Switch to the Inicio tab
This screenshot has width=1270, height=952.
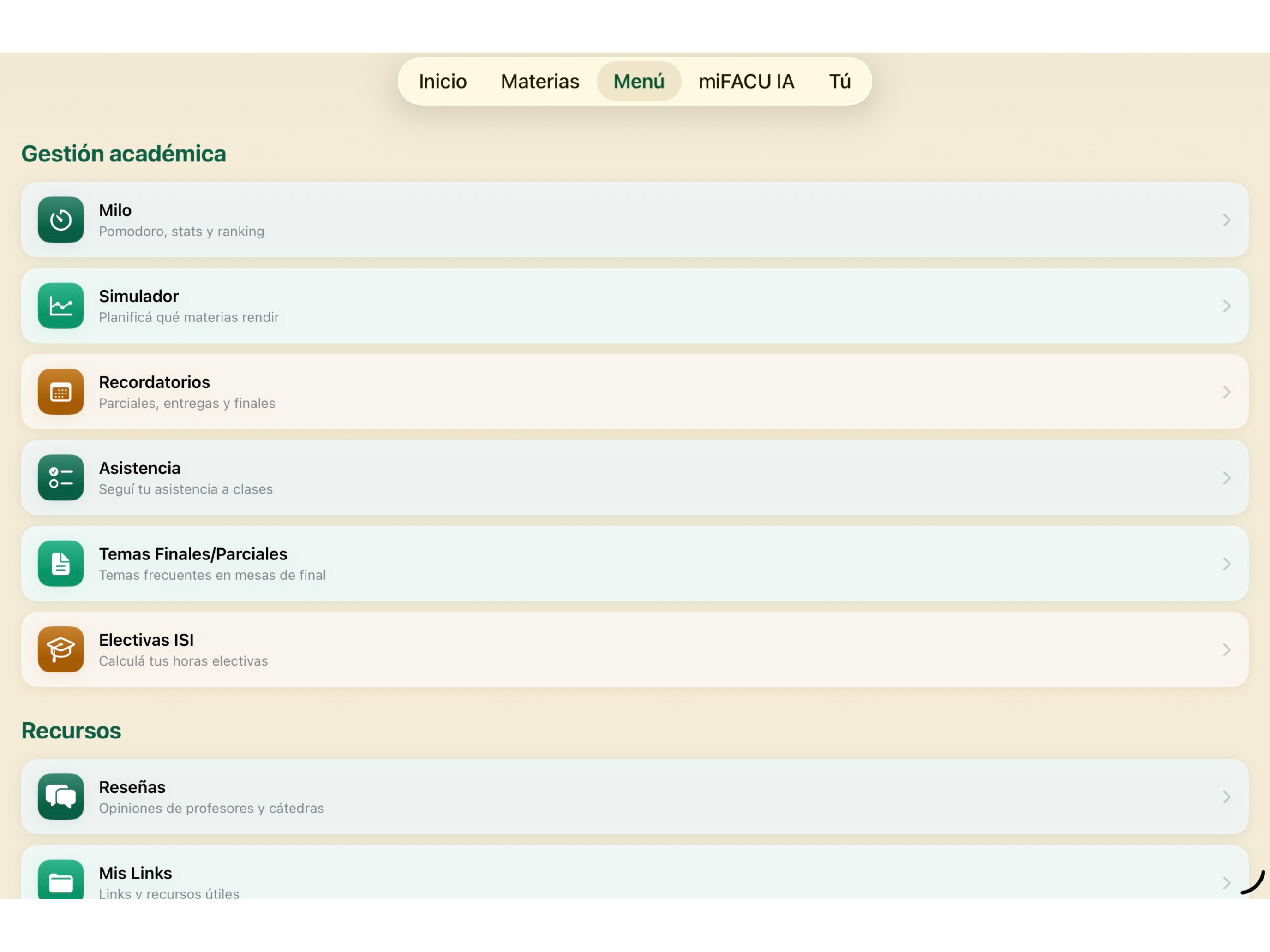point(443,82)
